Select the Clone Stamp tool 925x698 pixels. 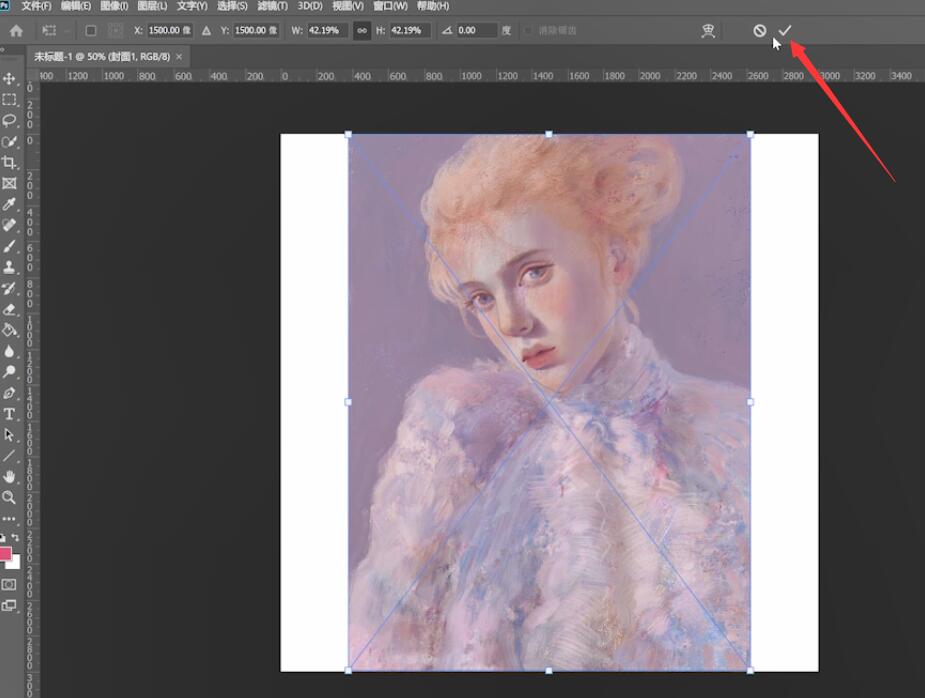(9, 267)
